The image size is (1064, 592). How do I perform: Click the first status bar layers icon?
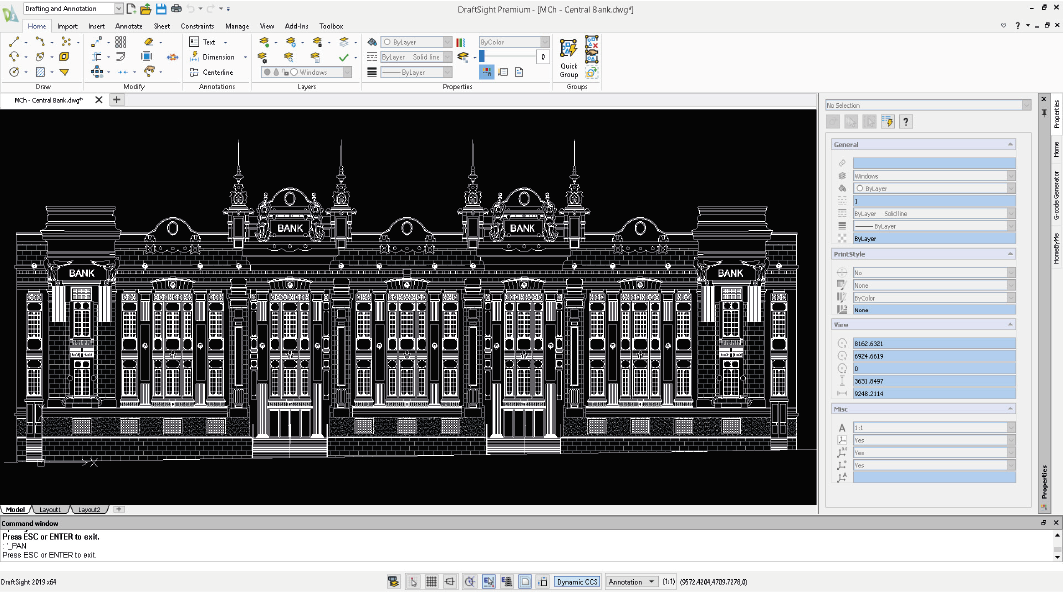[x=393, y=582]
